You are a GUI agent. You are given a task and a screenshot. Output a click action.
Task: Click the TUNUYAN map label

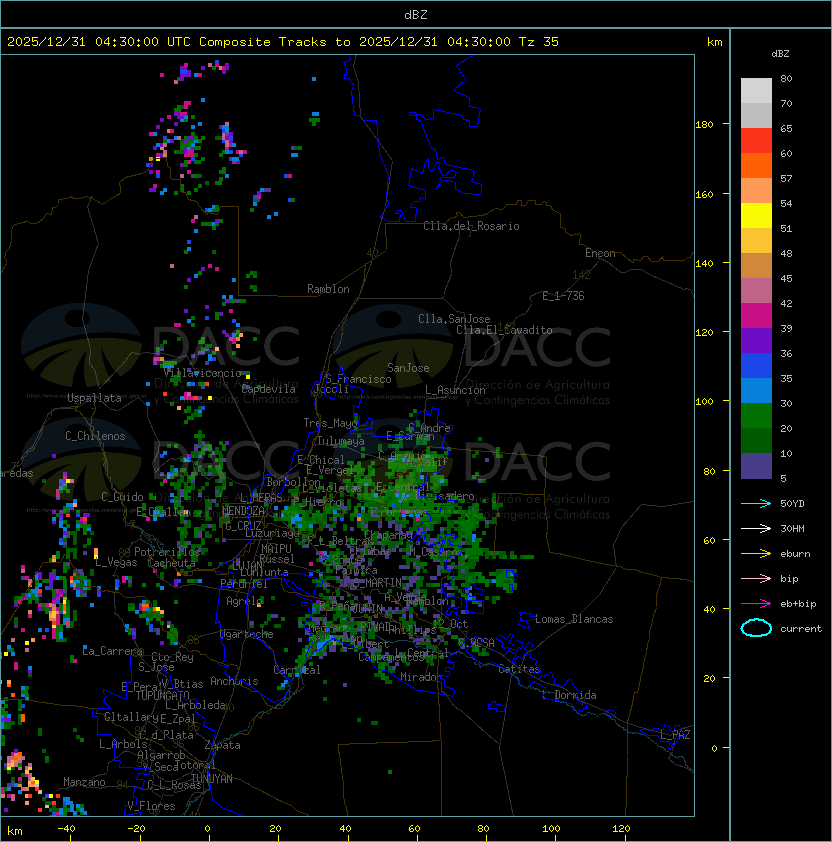tap(212, 778)
